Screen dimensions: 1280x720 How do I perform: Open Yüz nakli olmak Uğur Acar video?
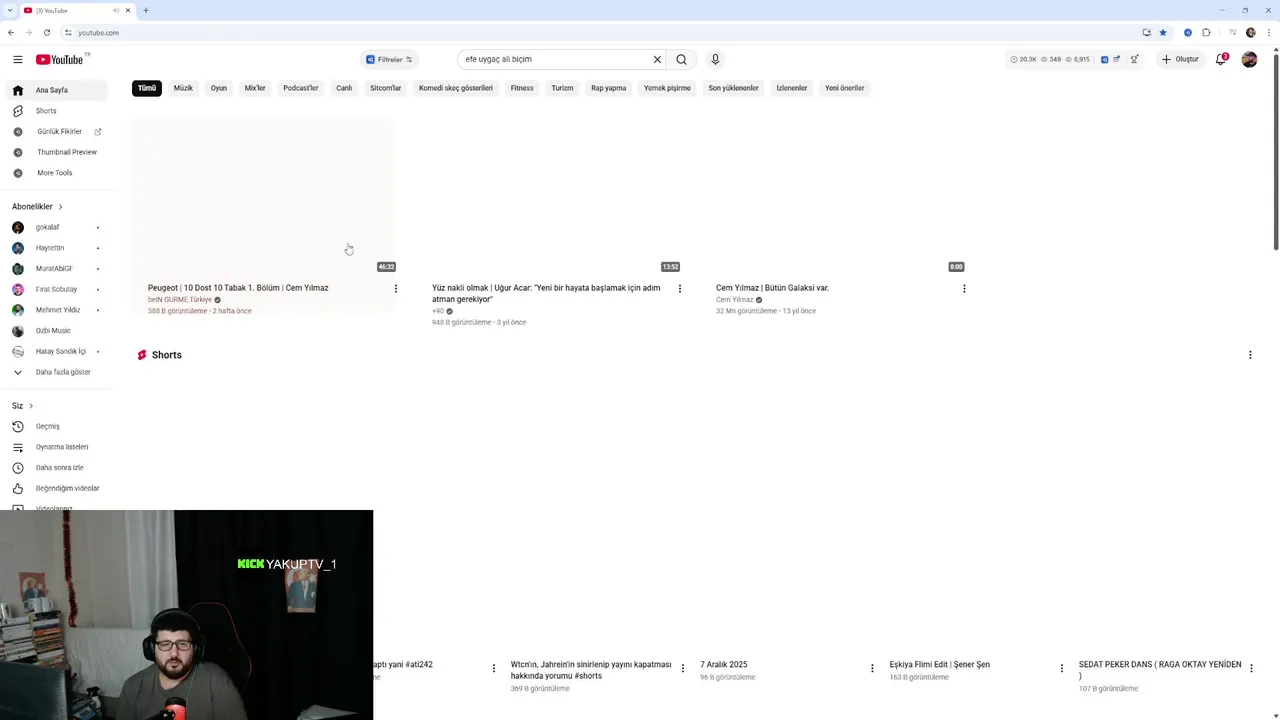546,293
